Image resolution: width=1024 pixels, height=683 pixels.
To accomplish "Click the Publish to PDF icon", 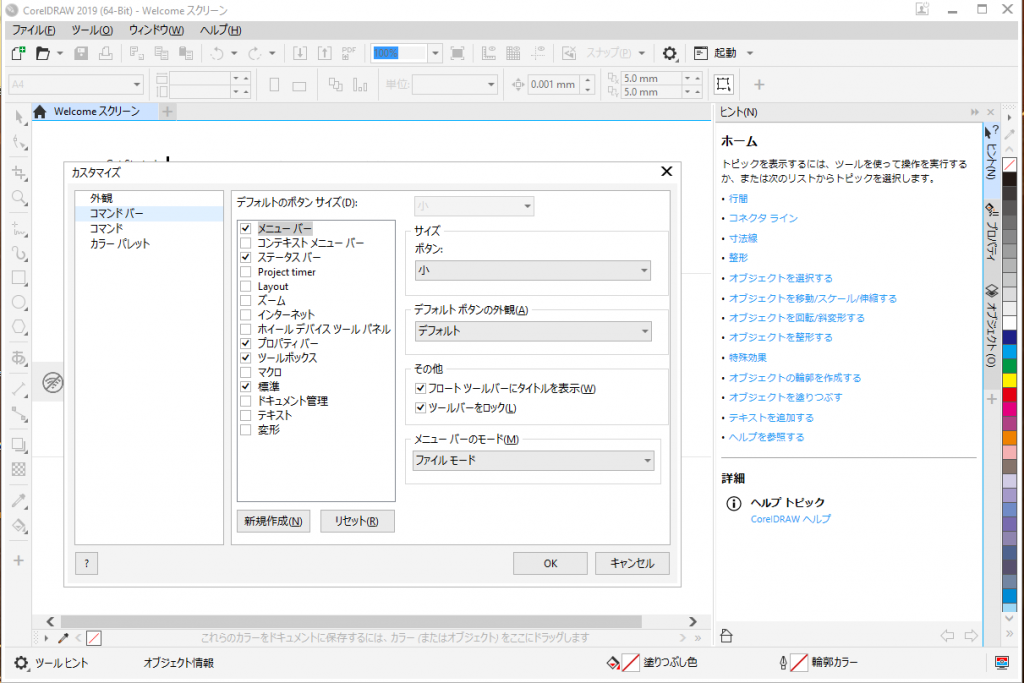I will coord(349,53).
